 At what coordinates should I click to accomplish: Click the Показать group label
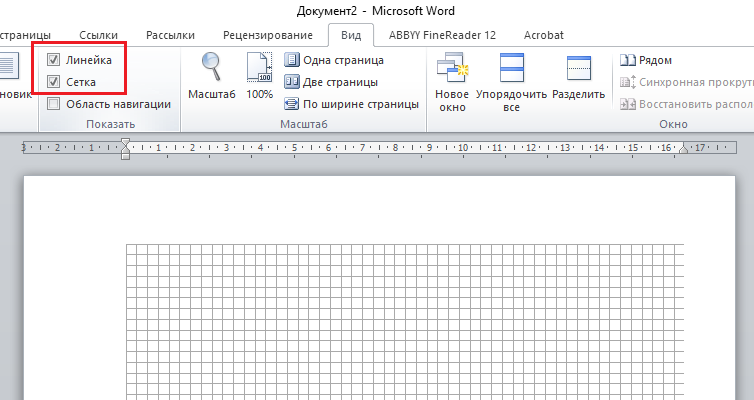tap(110, 124)
